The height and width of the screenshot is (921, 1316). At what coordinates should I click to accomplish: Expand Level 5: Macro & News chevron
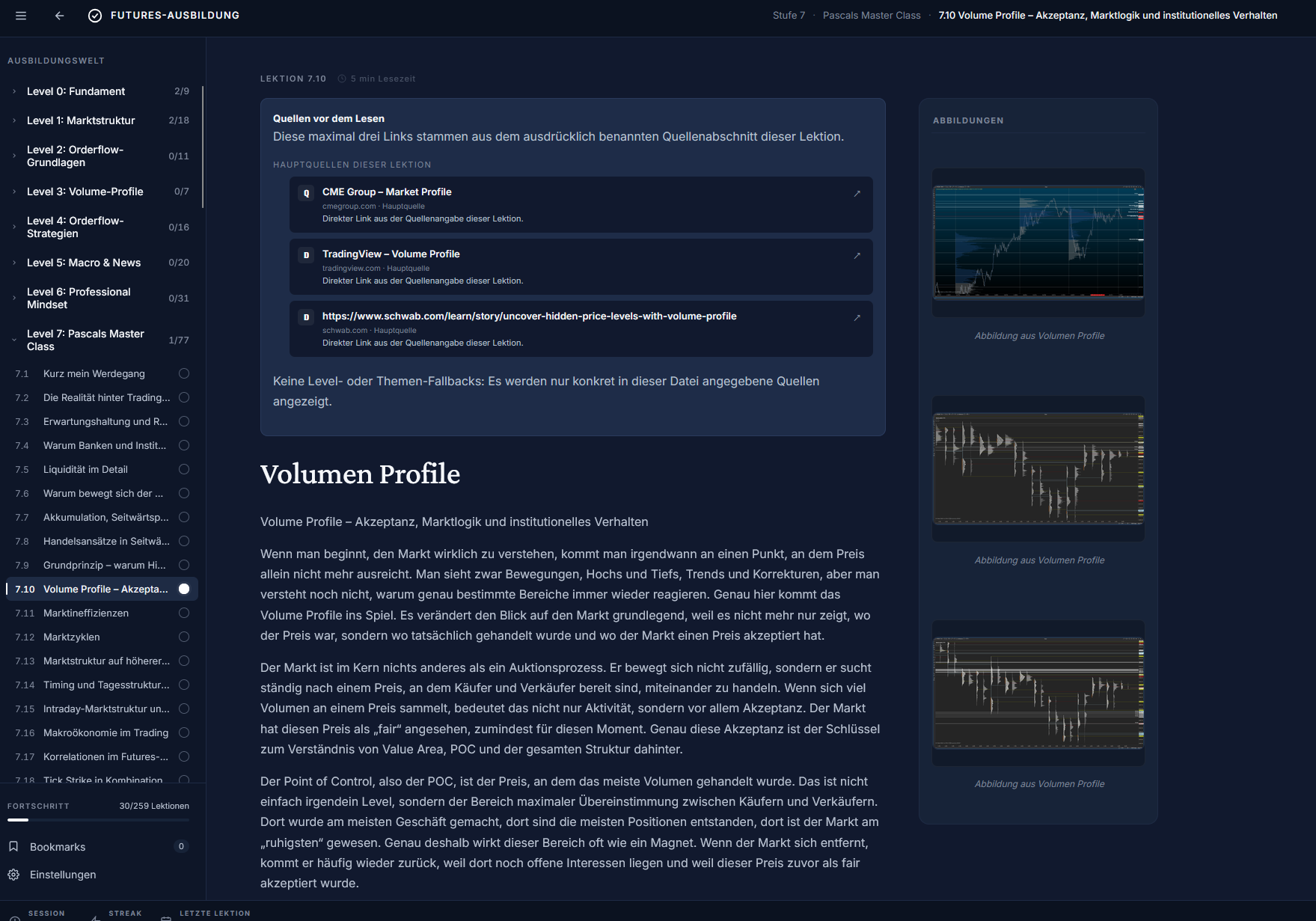(14, 263)
